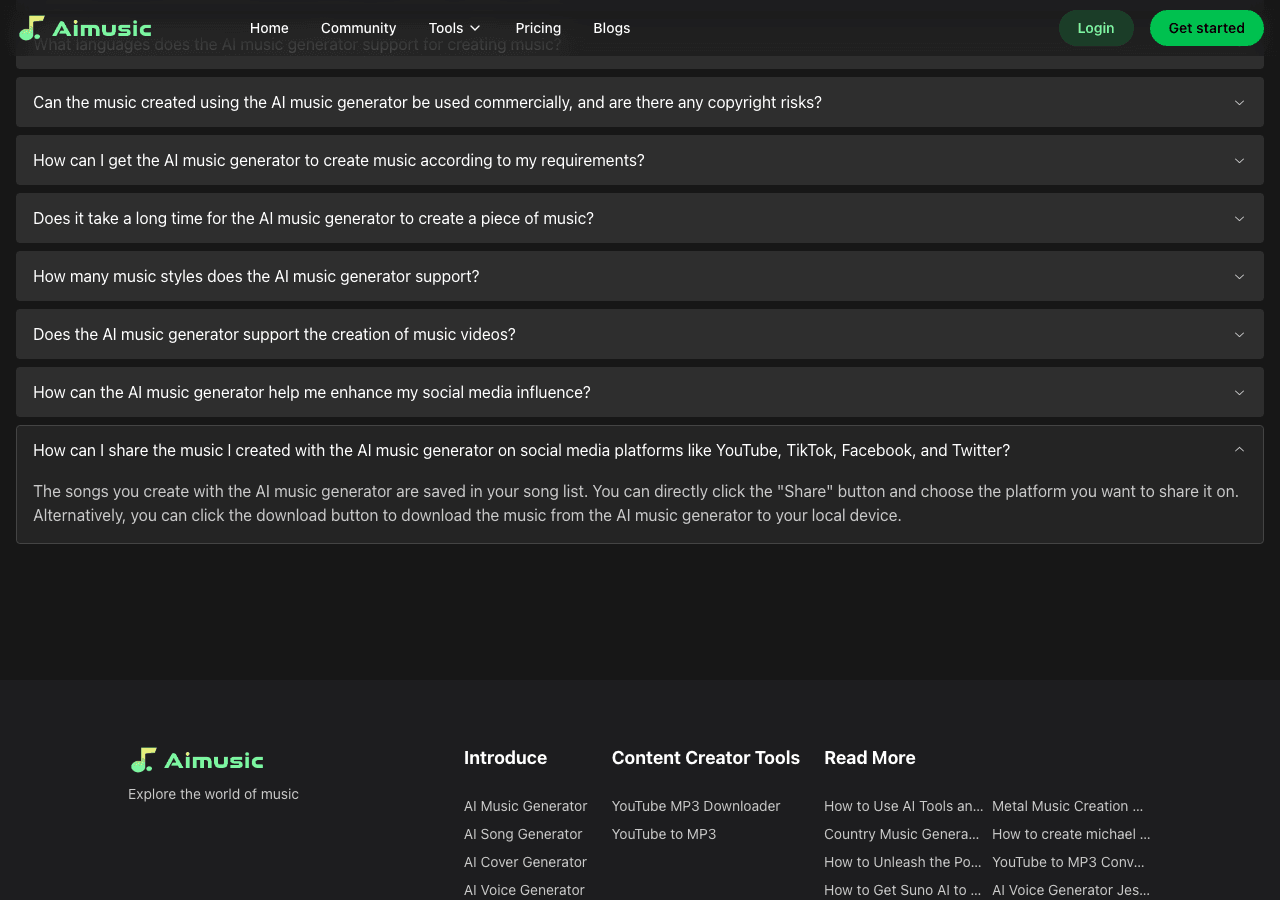Click the Aimusic logo in the header
1280x900 pixels.
(85, 28)
